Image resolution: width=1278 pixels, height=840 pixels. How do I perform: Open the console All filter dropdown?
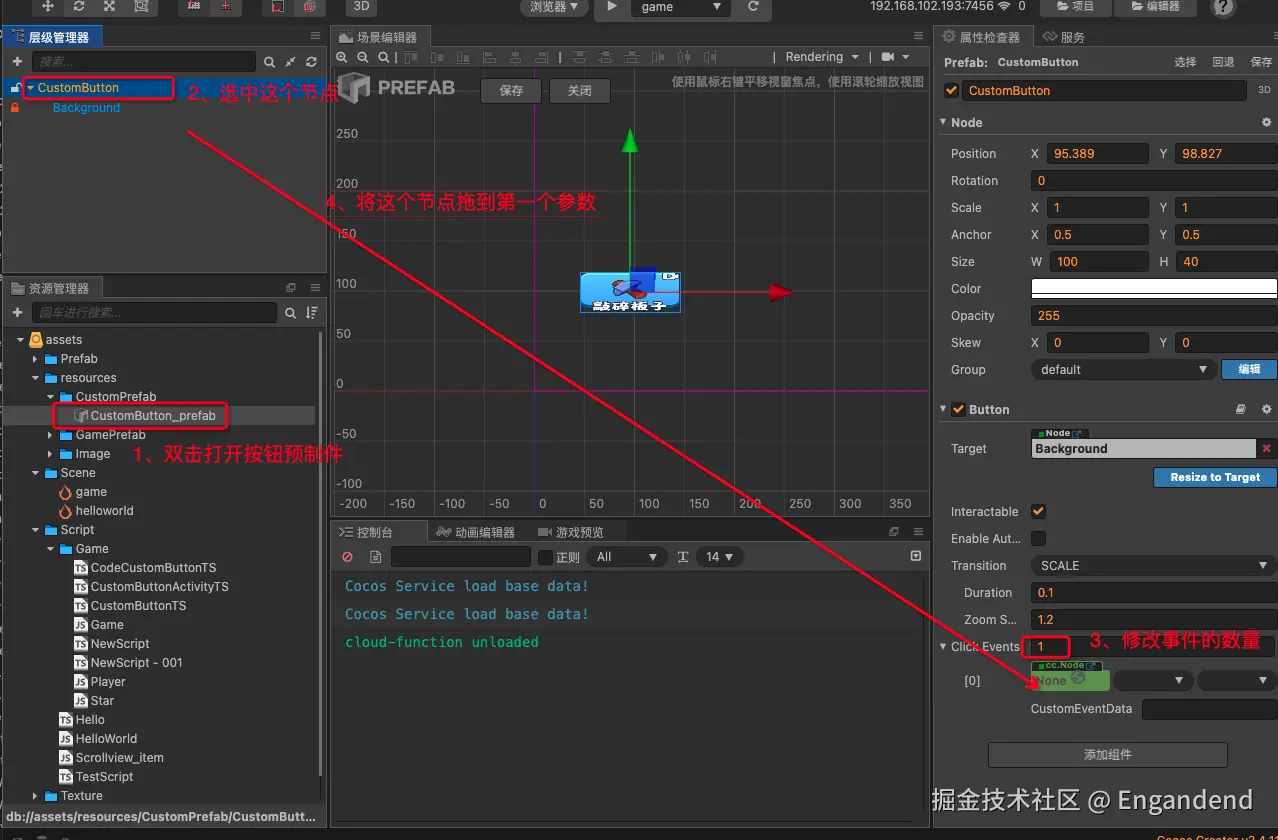click(627, 557)
